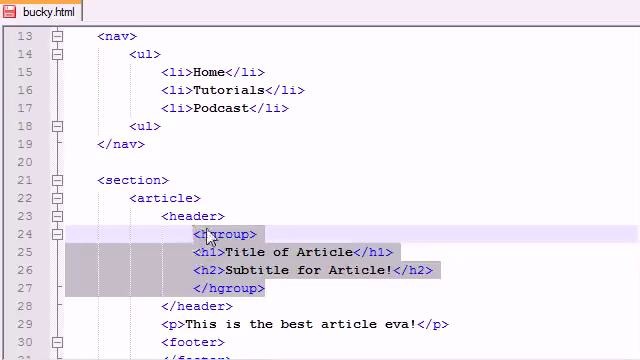Click the text 'This is the best article eva!'
This screenshot has width=640, height=360.
tap(301, 324)
